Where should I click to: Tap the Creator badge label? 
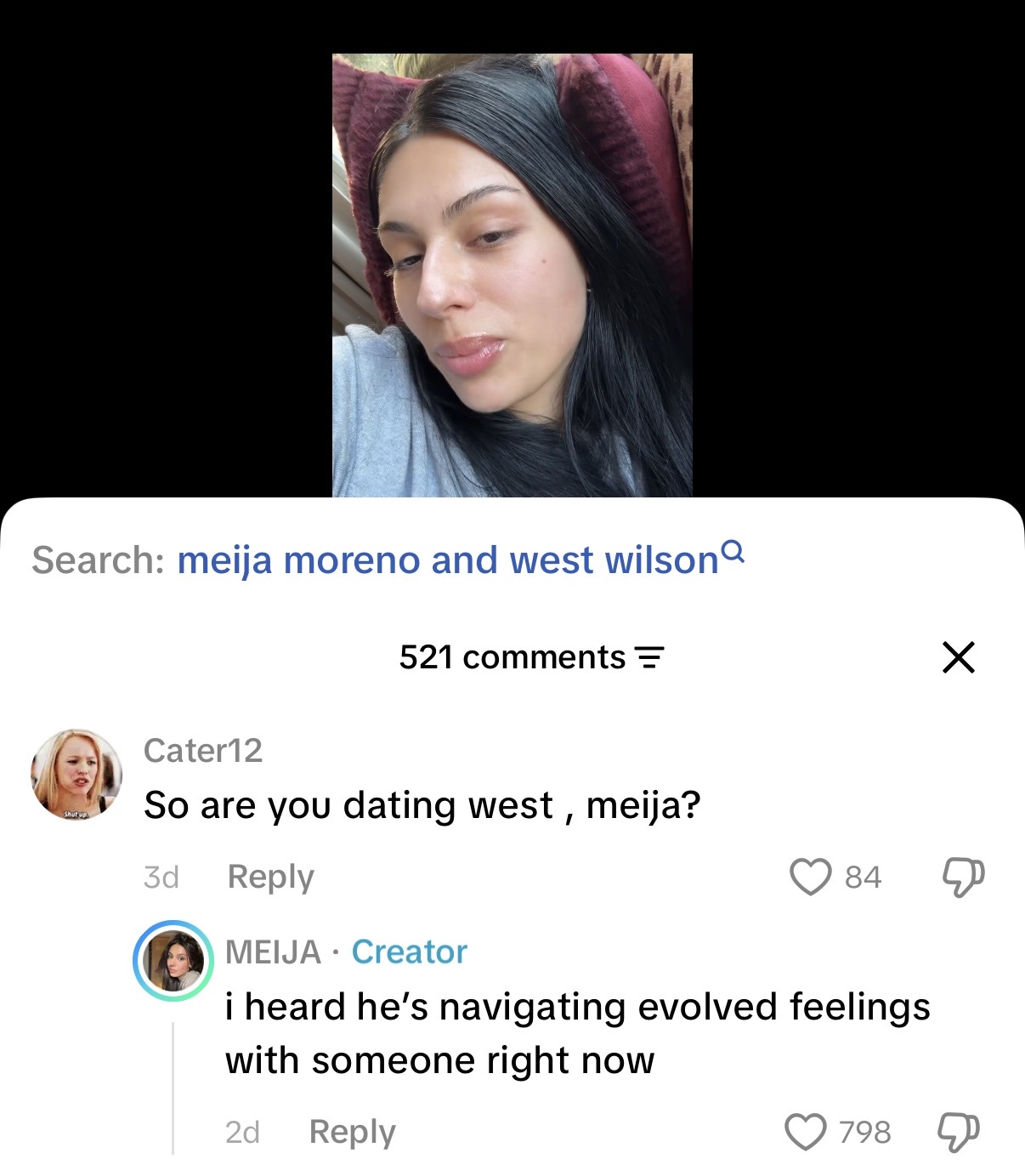(409, 952)
